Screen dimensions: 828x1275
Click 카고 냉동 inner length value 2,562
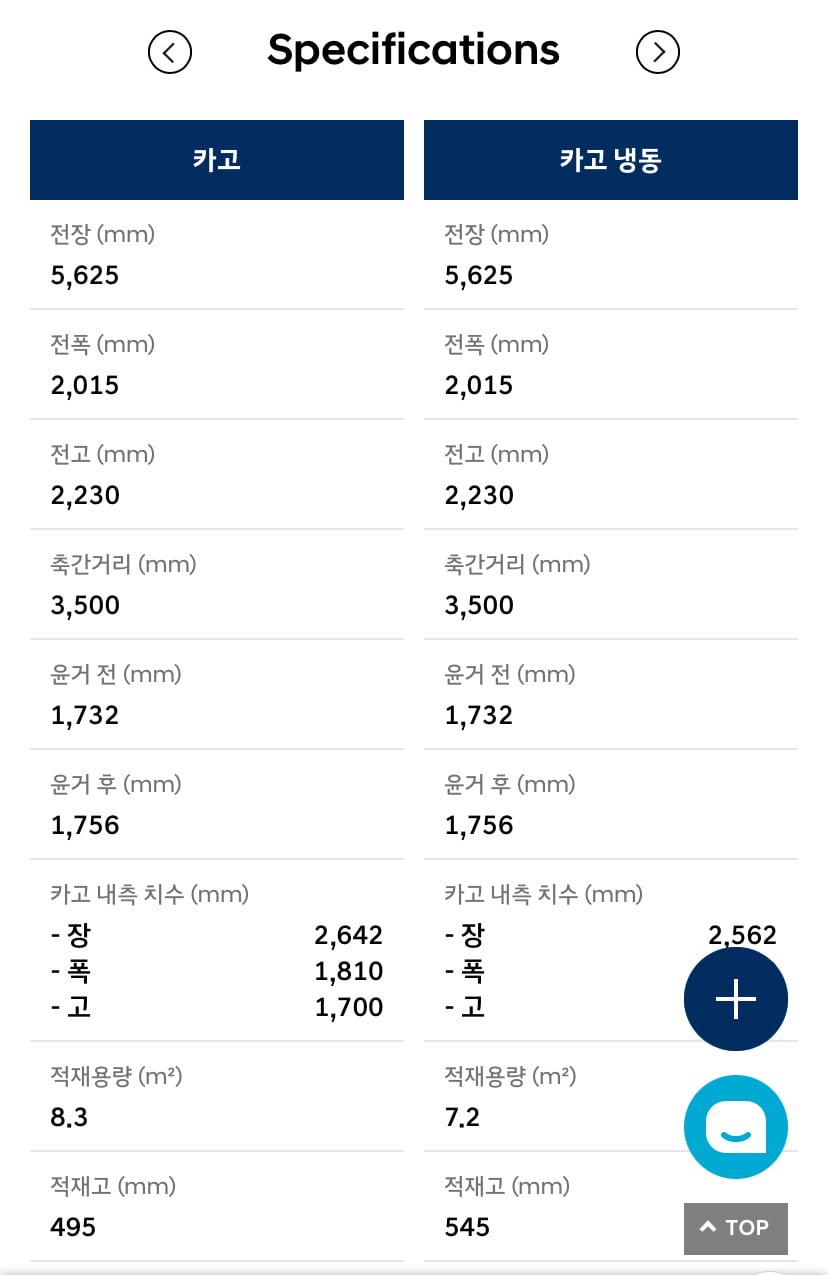742,936
